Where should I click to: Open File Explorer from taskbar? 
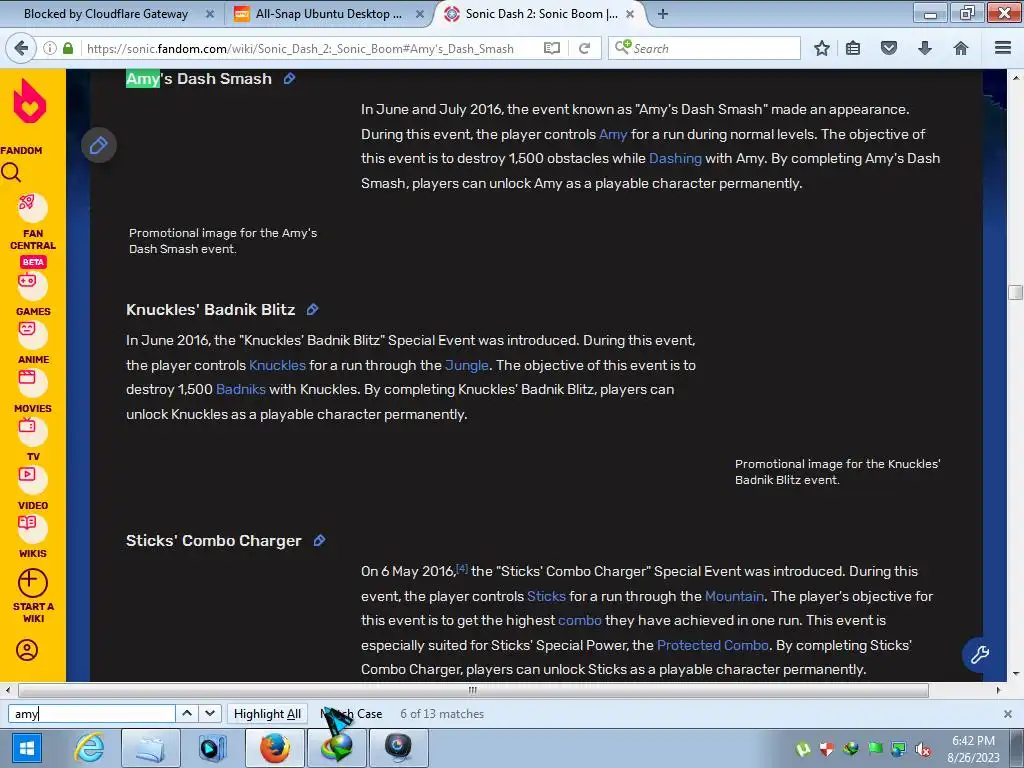pyautogui.click(x=151, y=748)
